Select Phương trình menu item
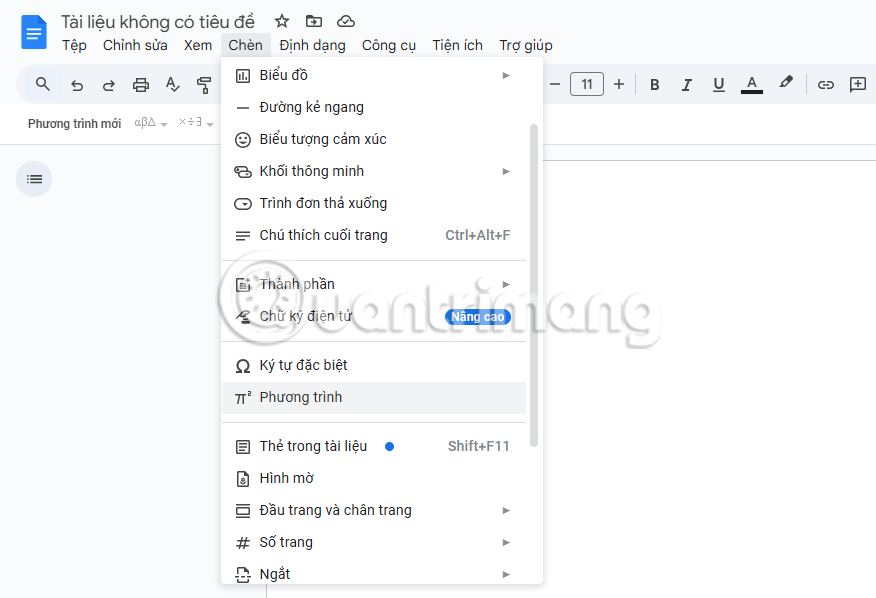This screenshot has width=876, height=598. pyautogui.click(x=374, y=398)
